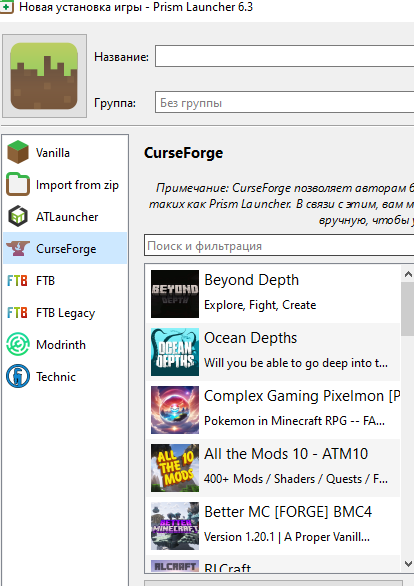This screenshot has width=414, height=586.
Task: Click the modpack list scrollbar thumb
Action: (408, 309)
